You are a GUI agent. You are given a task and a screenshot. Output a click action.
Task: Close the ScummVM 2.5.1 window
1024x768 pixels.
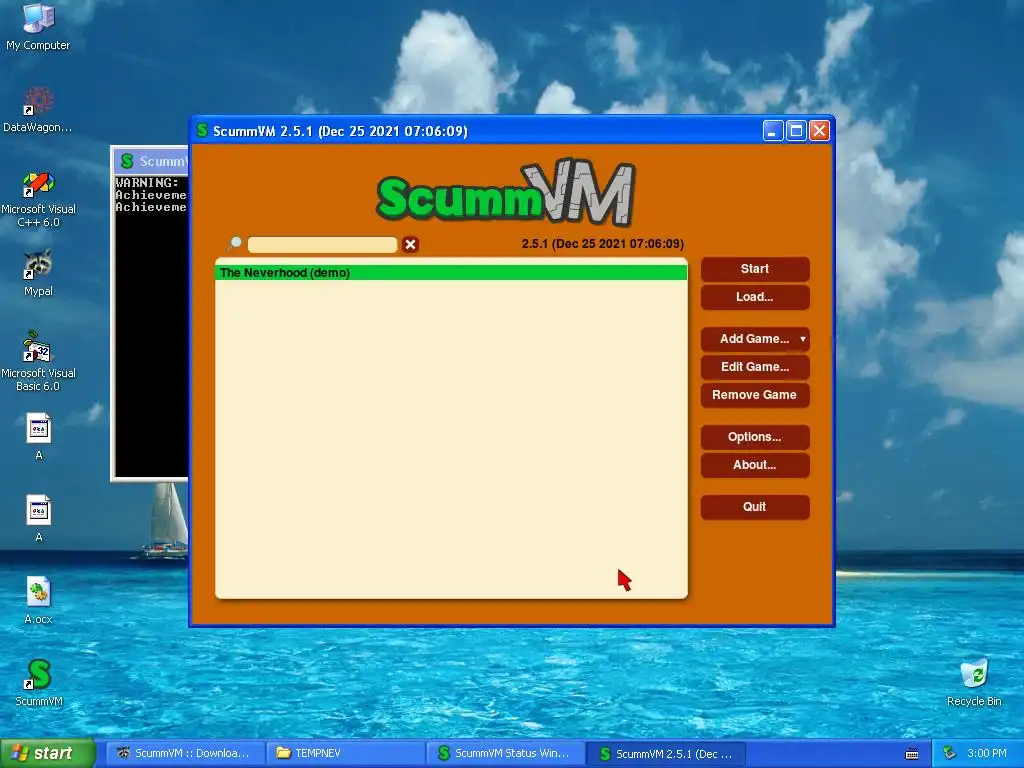pyautogui.click(x=820, y=131)
